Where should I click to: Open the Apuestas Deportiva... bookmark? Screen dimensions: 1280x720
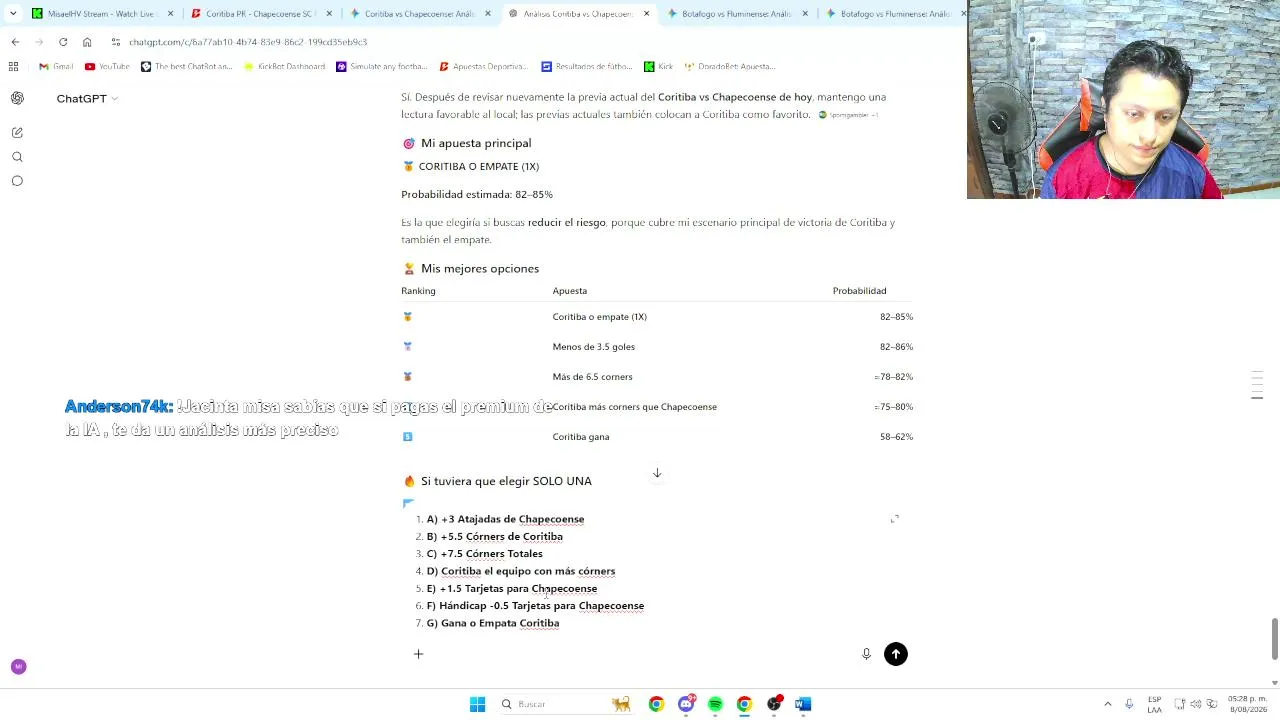click(x=483, y=66)
